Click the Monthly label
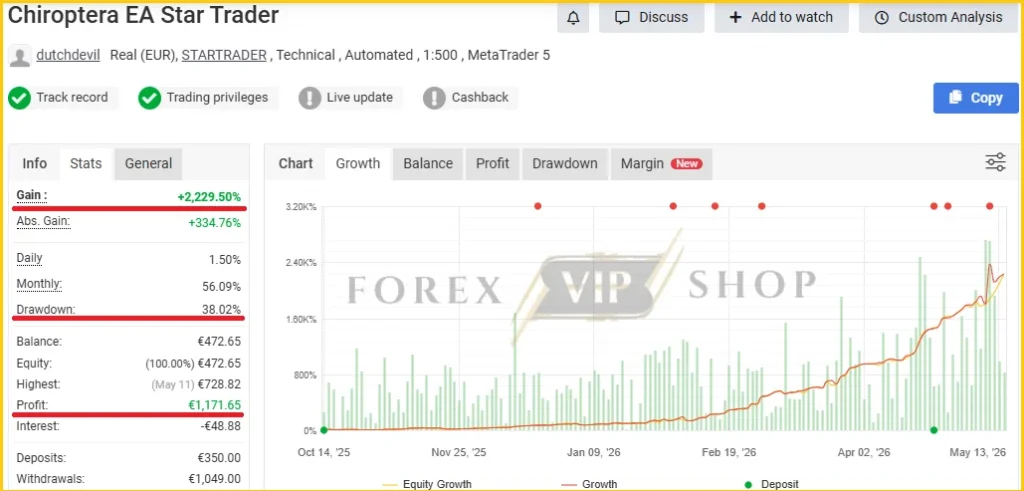1024x491 pixels. [x=39, y=284]
